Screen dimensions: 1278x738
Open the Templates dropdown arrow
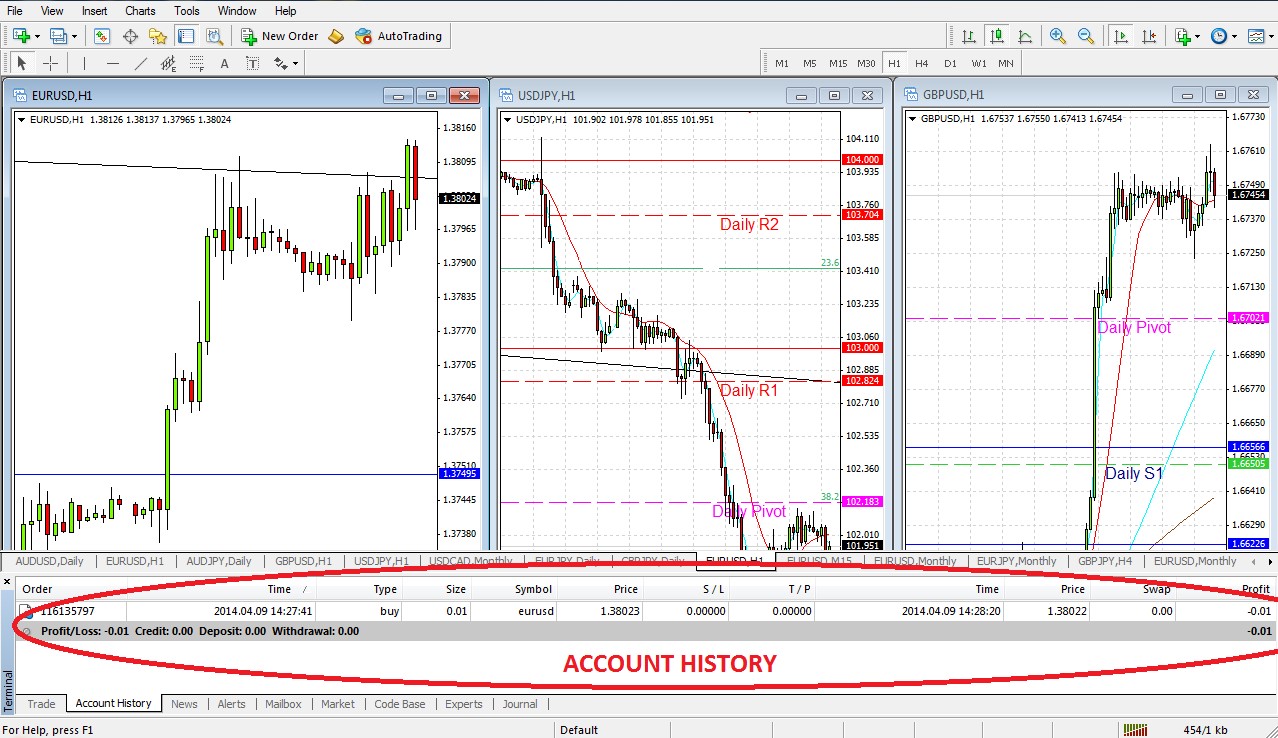[1271, 36]
